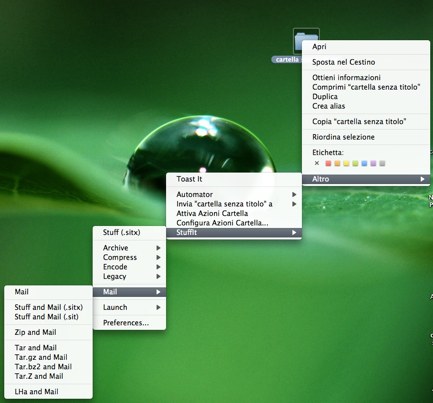Select Tar.Z and Mail
The image size is (433, 403).
pyautogui.click(x=49, y=376)
